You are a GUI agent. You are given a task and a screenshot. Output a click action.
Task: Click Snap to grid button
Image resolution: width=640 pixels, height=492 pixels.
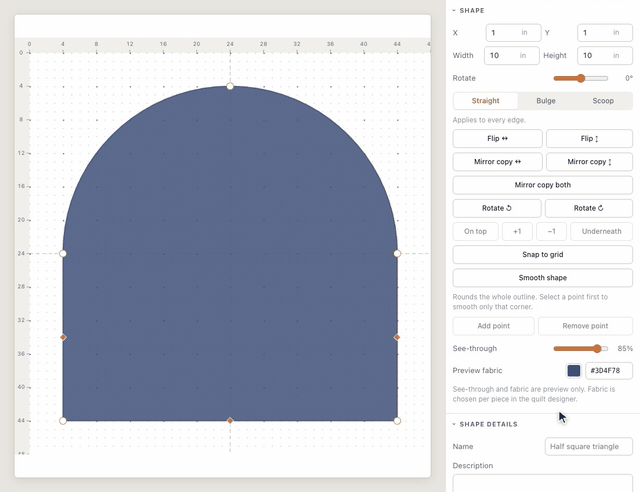[542, 255]
